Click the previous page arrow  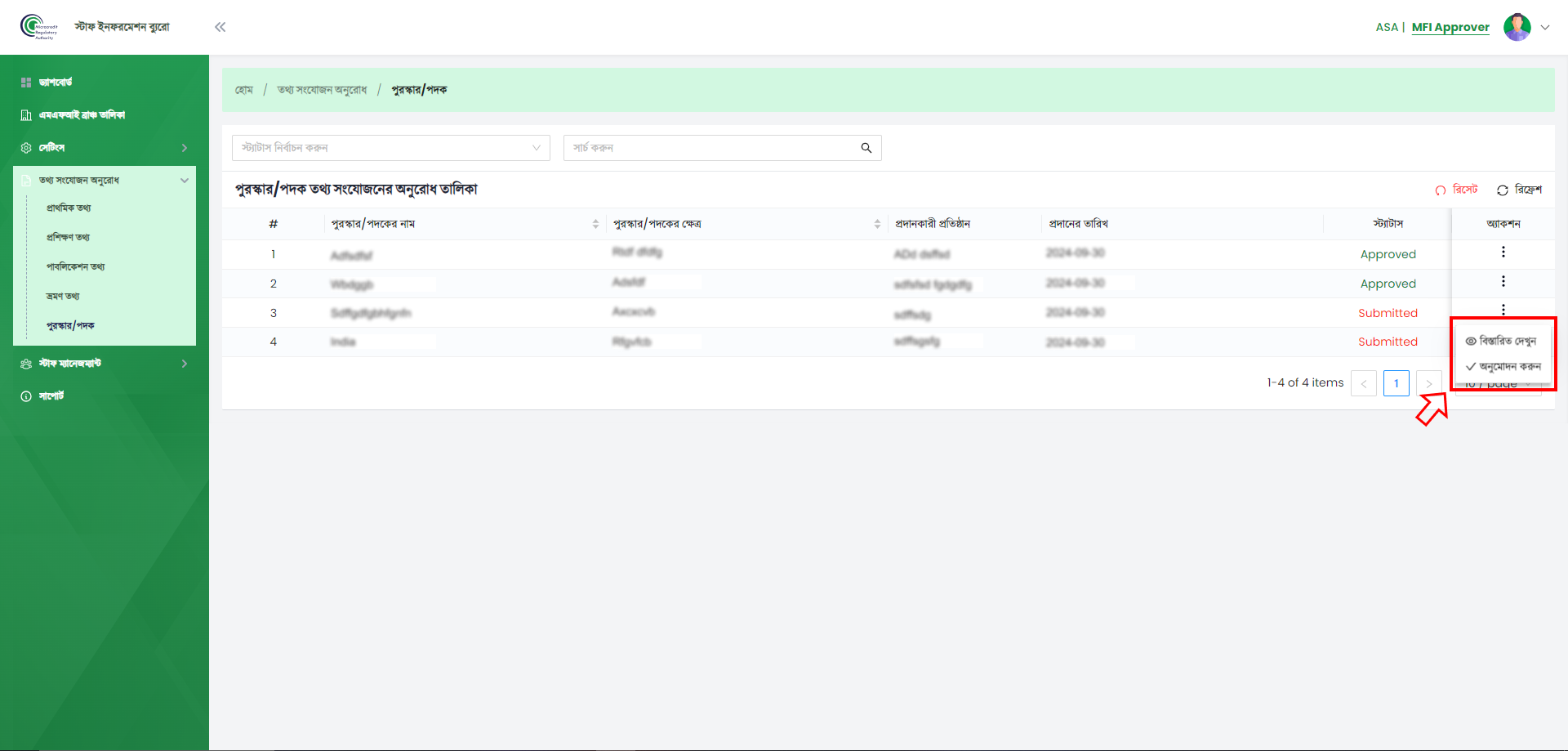1364,383
